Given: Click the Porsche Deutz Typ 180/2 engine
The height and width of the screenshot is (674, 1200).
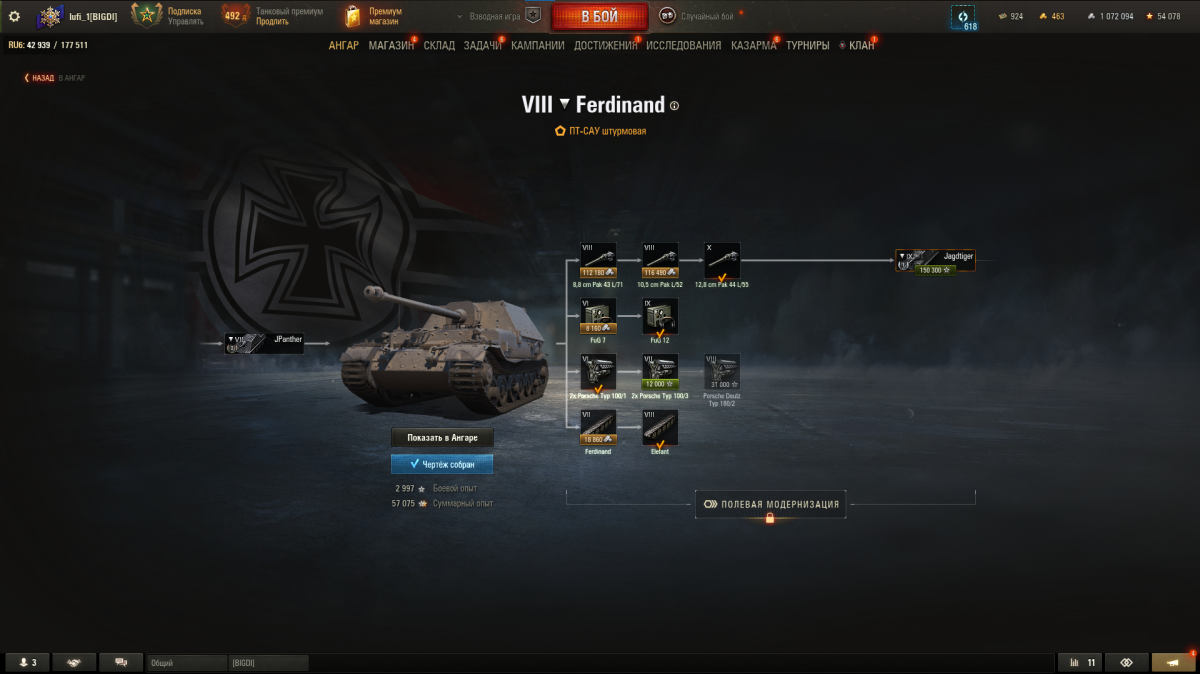Looking at the screenshot, I should click(722, 372).
